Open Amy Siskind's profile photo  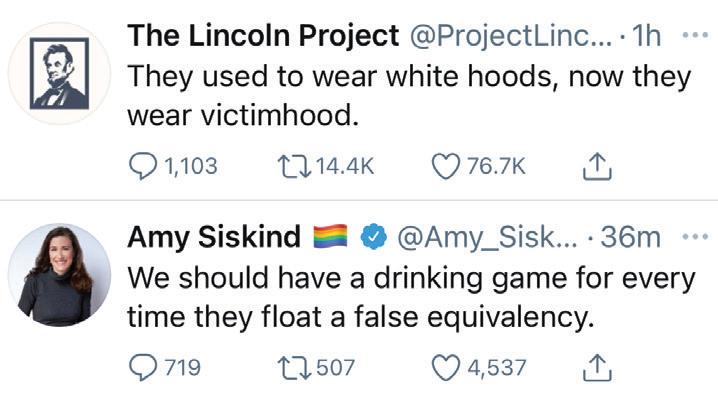(60, 275)
